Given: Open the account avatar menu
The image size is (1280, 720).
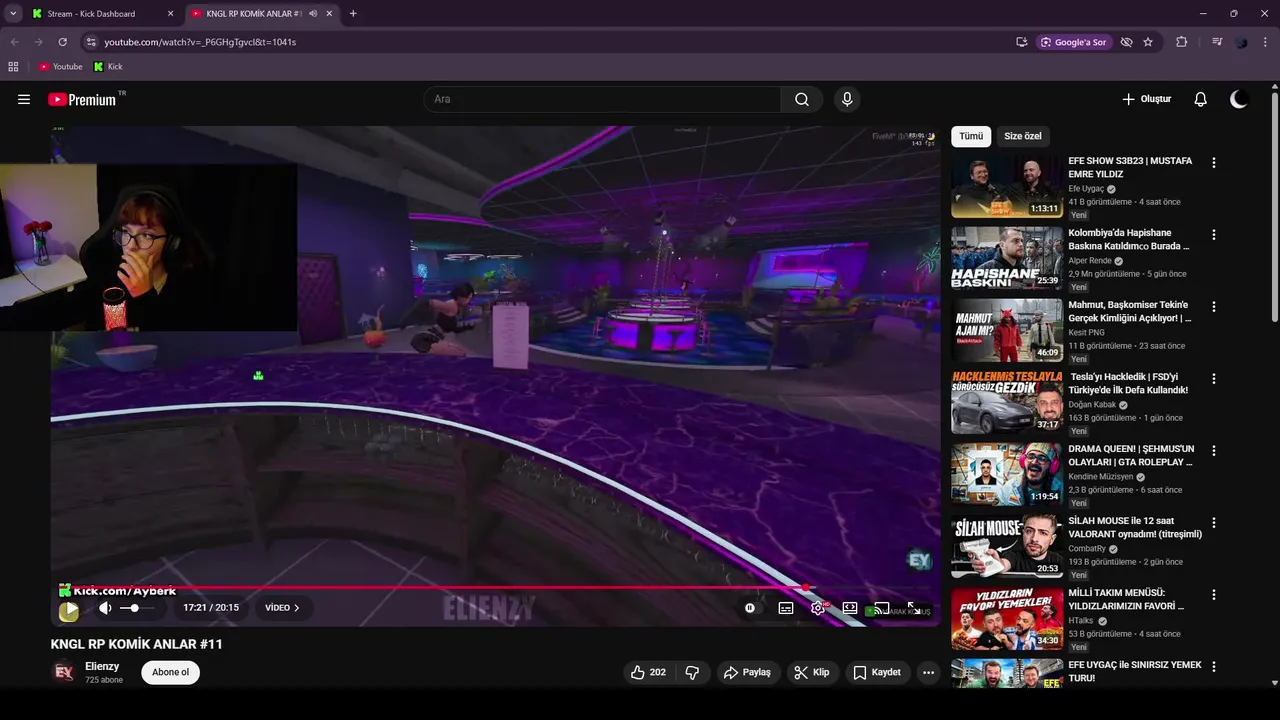Looking at the screenshot, I should [1240, 99].
